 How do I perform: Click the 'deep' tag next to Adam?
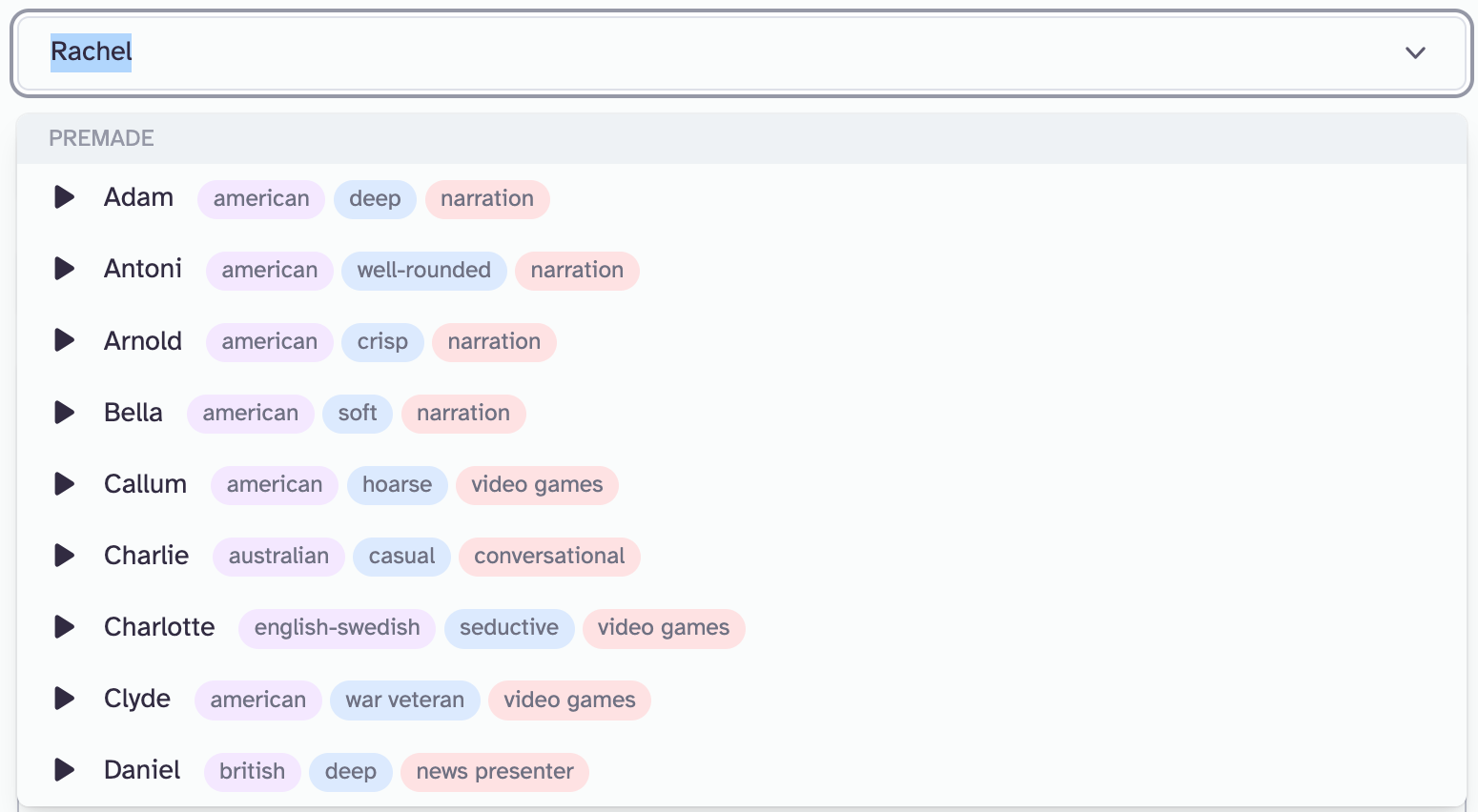coord(374,198)
